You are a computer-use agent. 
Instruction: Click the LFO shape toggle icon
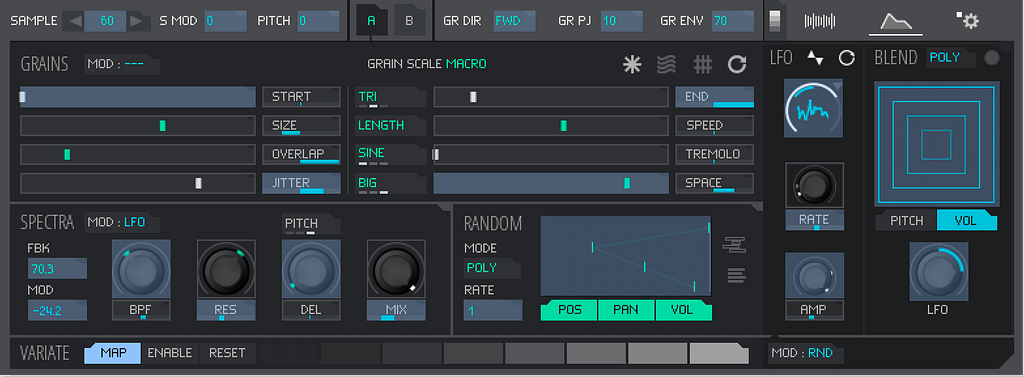click(815, 57)
